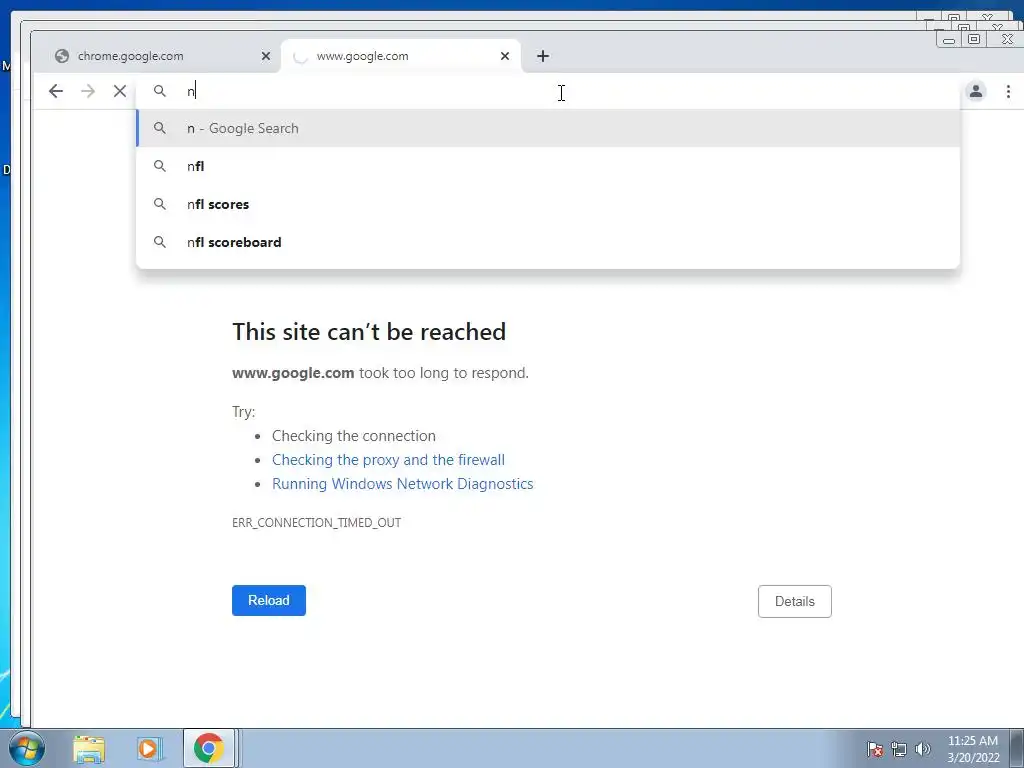Open the volume speaker tray icon
Image resolution: width=1024 pixels, height=768 pixels.
(x=923, y=749)
